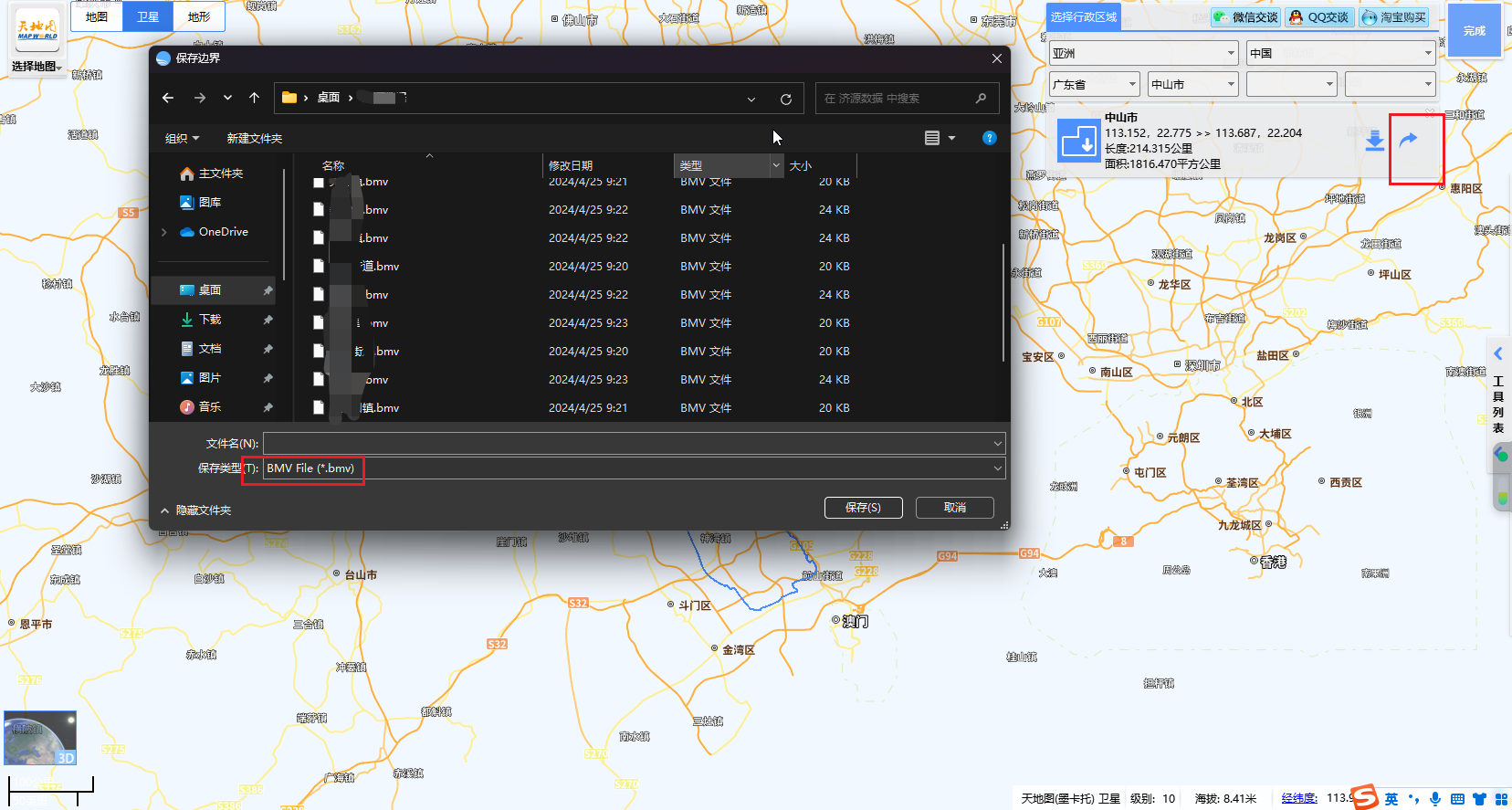
Task: Click the 新建文件夹 button
Action: point(255,139)
